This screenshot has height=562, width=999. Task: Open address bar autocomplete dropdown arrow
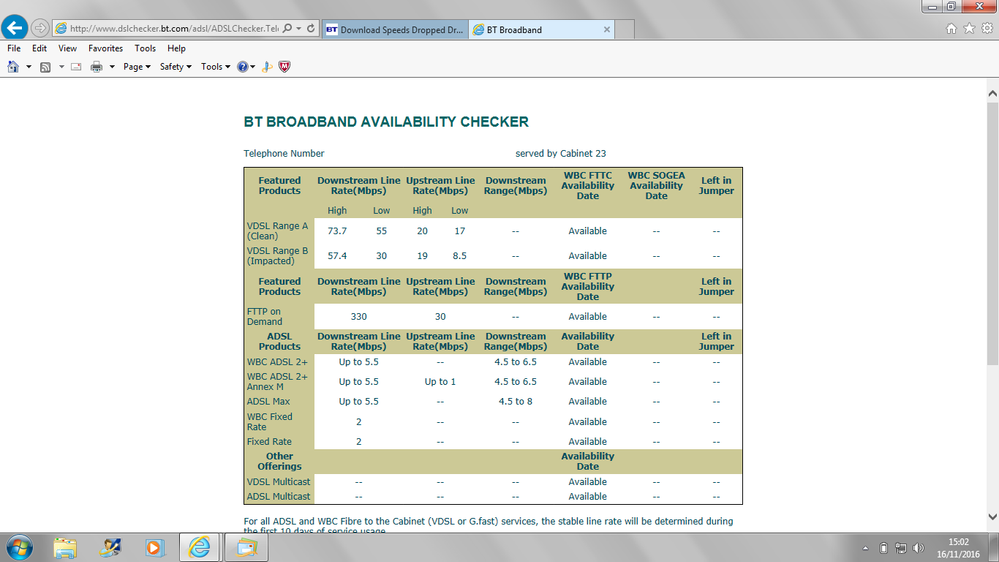[x=299, y=29]
